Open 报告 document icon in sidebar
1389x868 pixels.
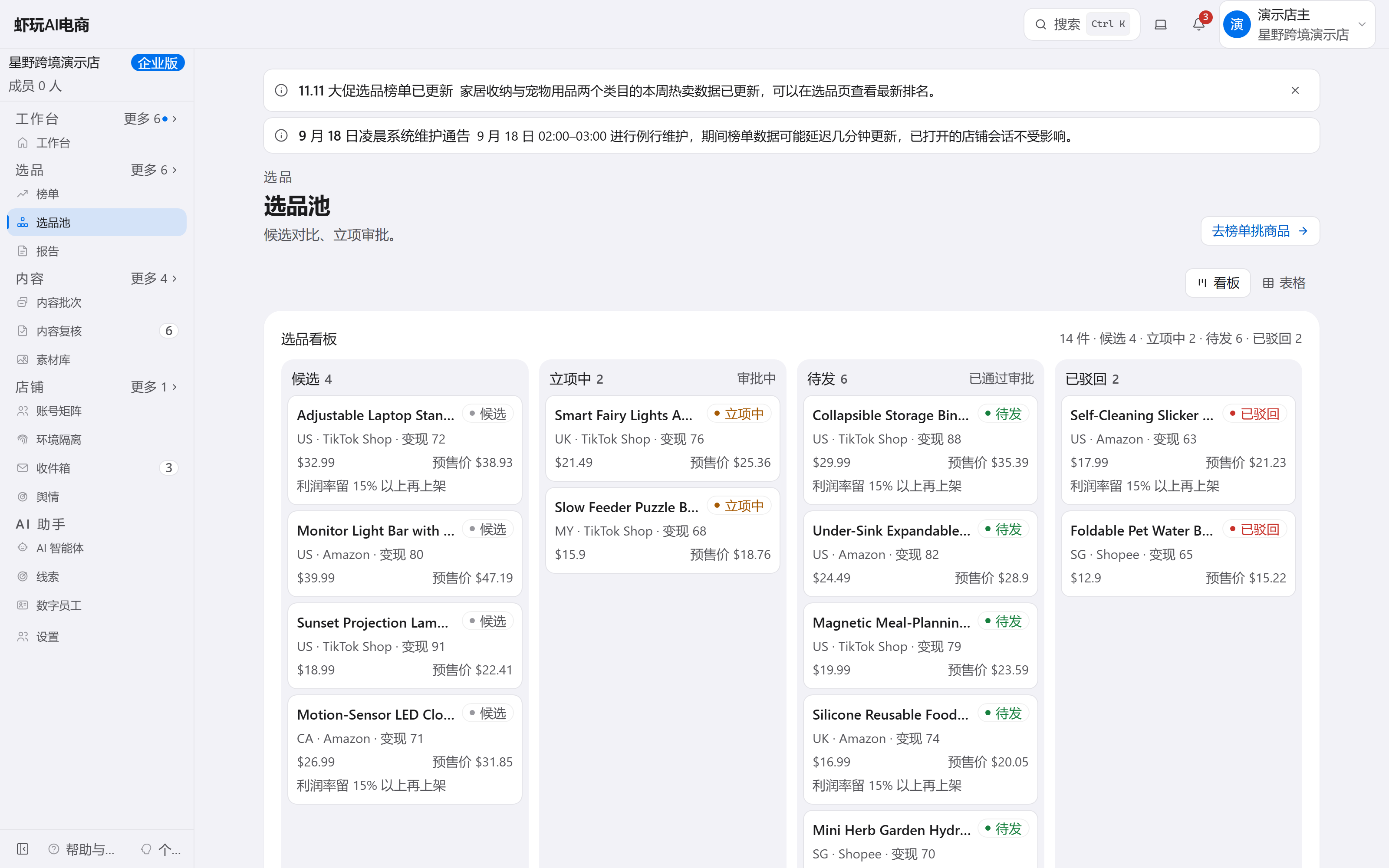[x=23, y=251]
